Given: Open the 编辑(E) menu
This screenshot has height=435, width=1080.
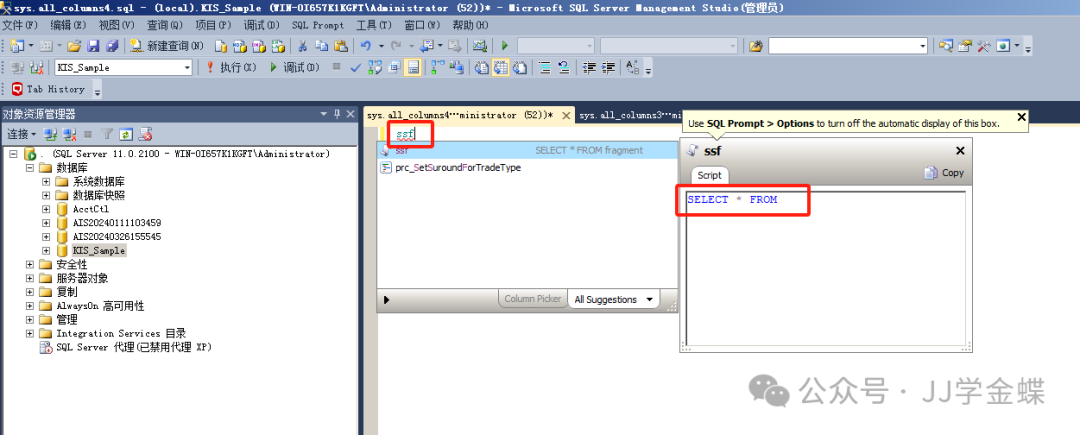Looking at the screenshot, I should click(68, 25).
